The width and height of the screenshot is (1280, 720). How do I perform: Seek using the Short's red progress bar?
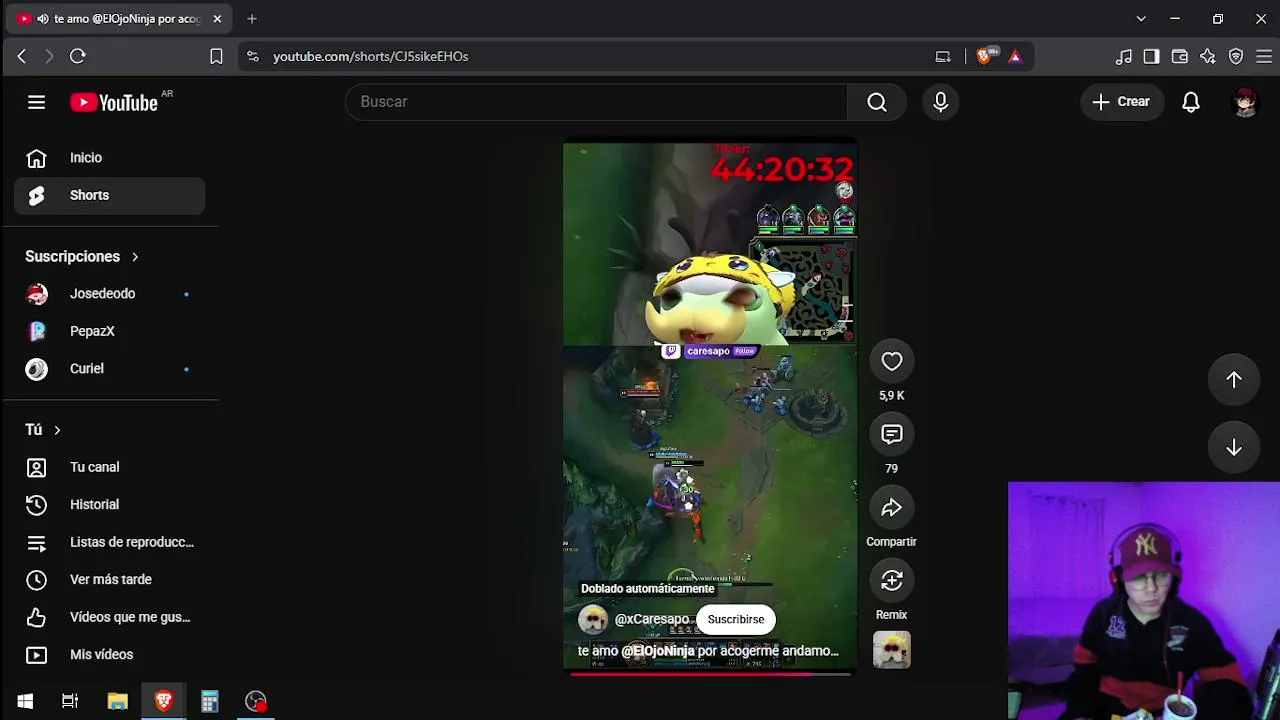[x=710, y=674]
